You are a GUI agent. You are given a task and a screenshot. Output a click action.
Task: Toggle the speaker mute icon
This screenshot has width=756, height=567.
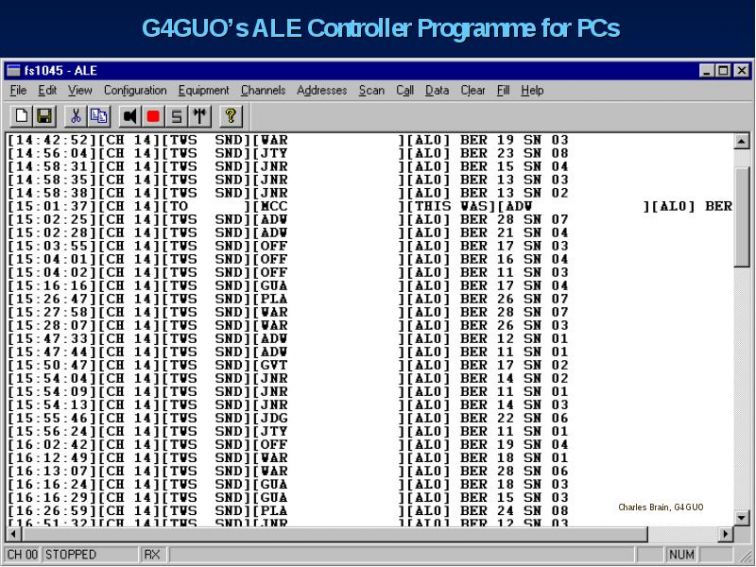coord(130,116)
